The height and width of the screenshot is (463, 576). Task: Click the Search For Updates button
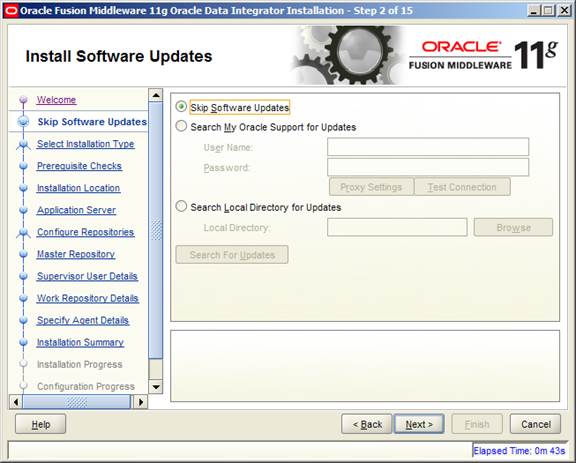click(x=232, y=255)
